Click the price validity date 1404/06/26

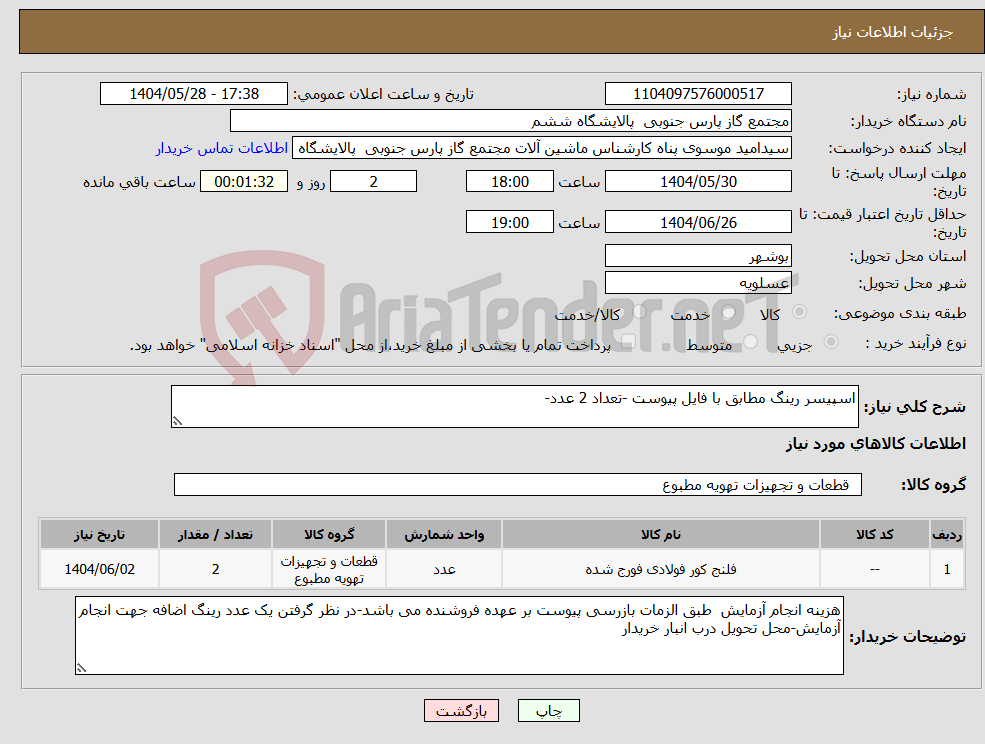coord(697,221)
